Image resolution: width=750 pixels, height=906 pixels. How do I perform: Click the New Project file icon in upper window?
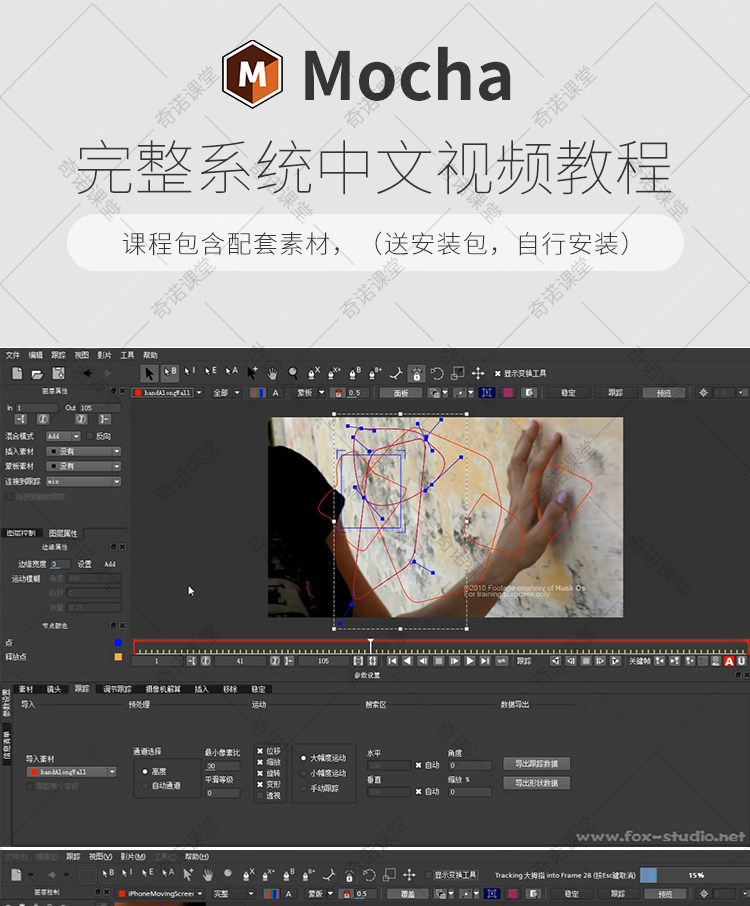point(17,373)
